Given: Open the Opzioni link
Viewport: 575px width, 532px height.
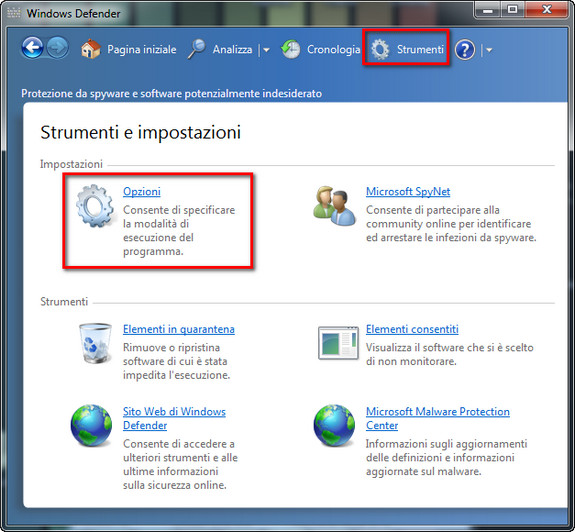Looking at the screenshot, I should click(142, 191).
